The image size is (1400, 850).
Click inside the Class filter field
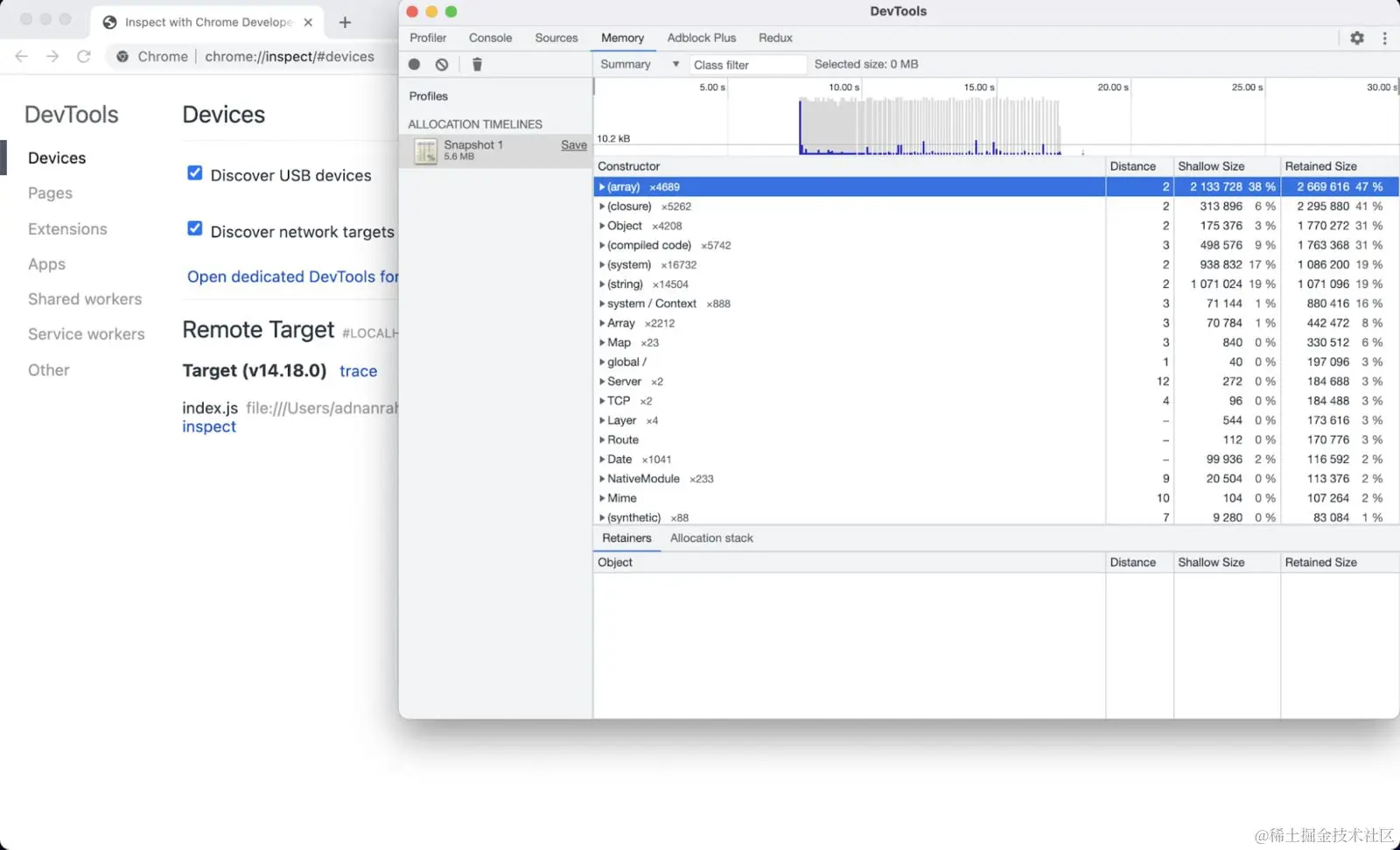[x=748, y=64]
